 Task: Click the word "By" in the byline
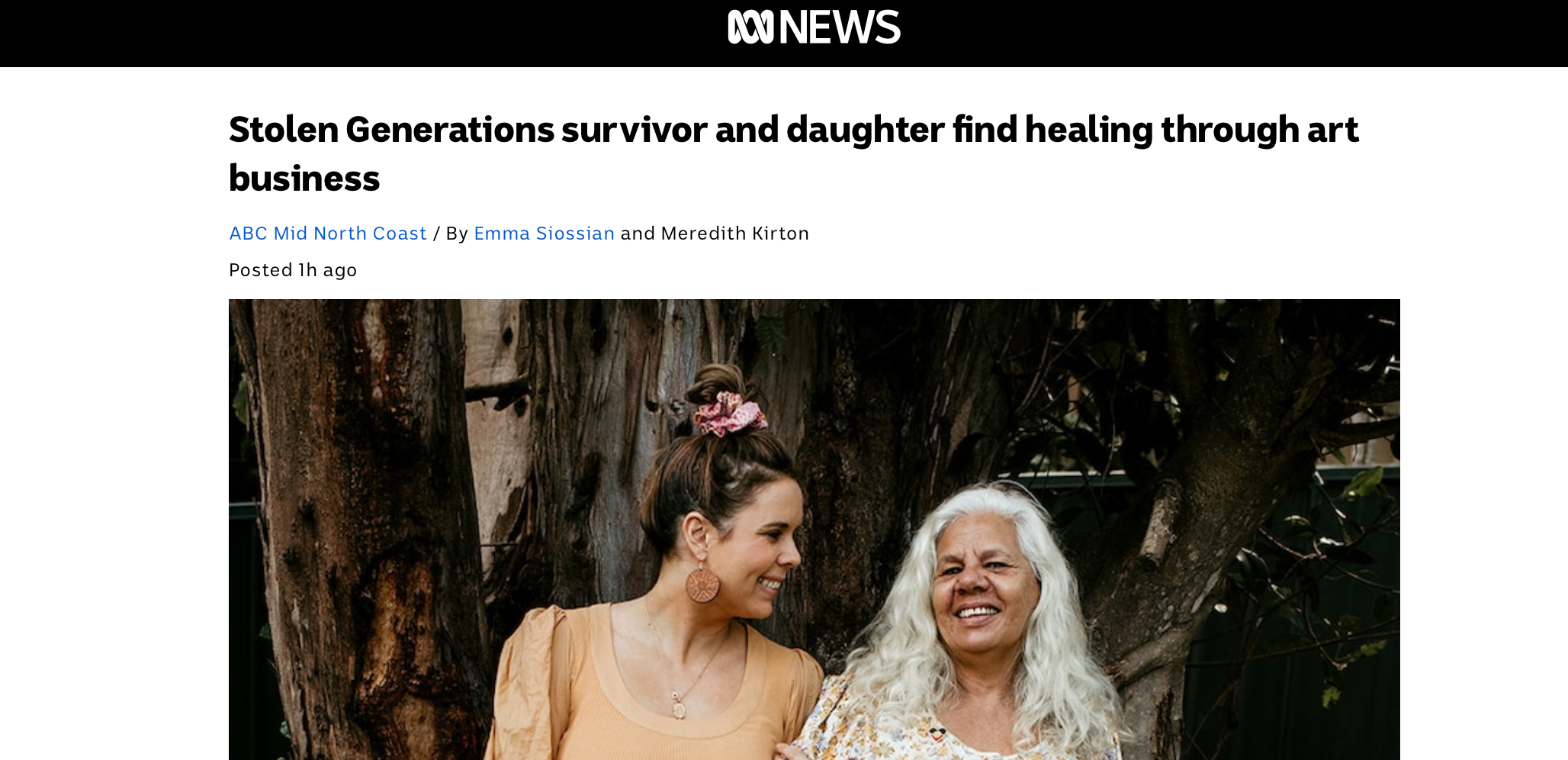coord(457,233)
